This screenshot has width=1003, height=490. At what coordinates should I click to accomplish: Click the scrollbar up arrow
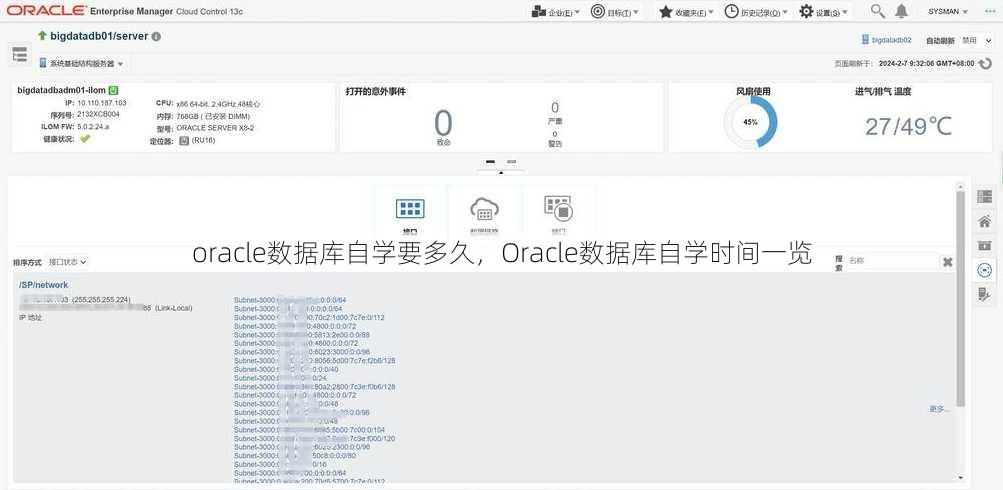(960, 185)
